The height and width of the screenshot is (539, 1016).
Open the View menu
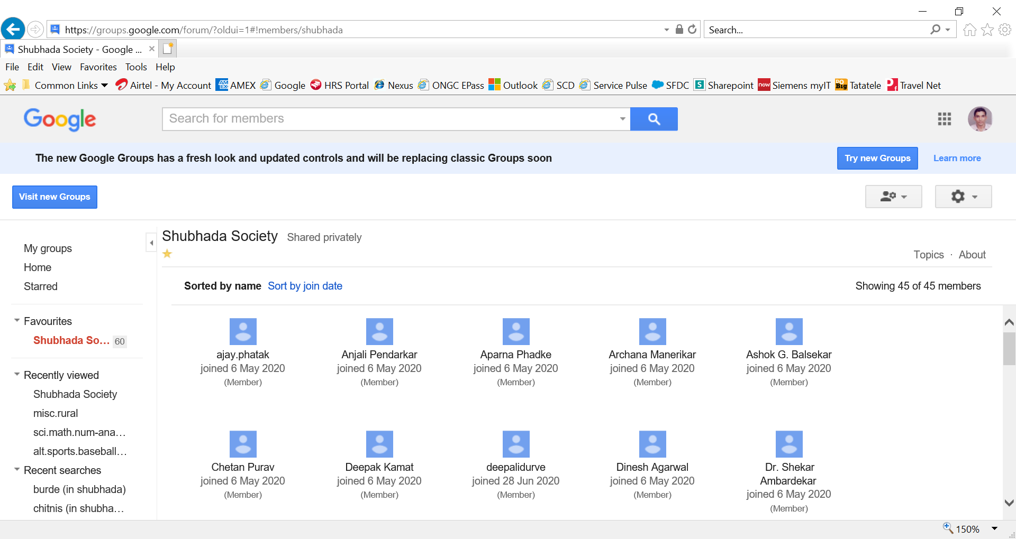coord(62,67)
